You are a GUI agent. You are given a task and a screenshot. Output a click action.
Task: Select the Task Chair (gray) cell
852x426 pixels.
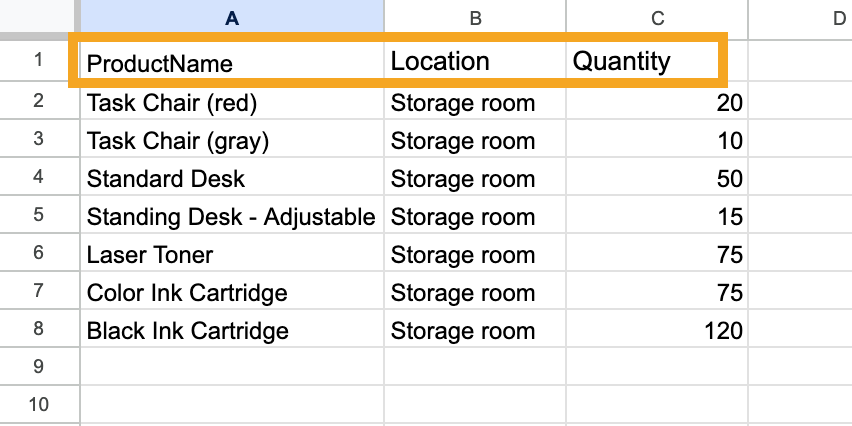pyautogui.click(x=178, y=141)
